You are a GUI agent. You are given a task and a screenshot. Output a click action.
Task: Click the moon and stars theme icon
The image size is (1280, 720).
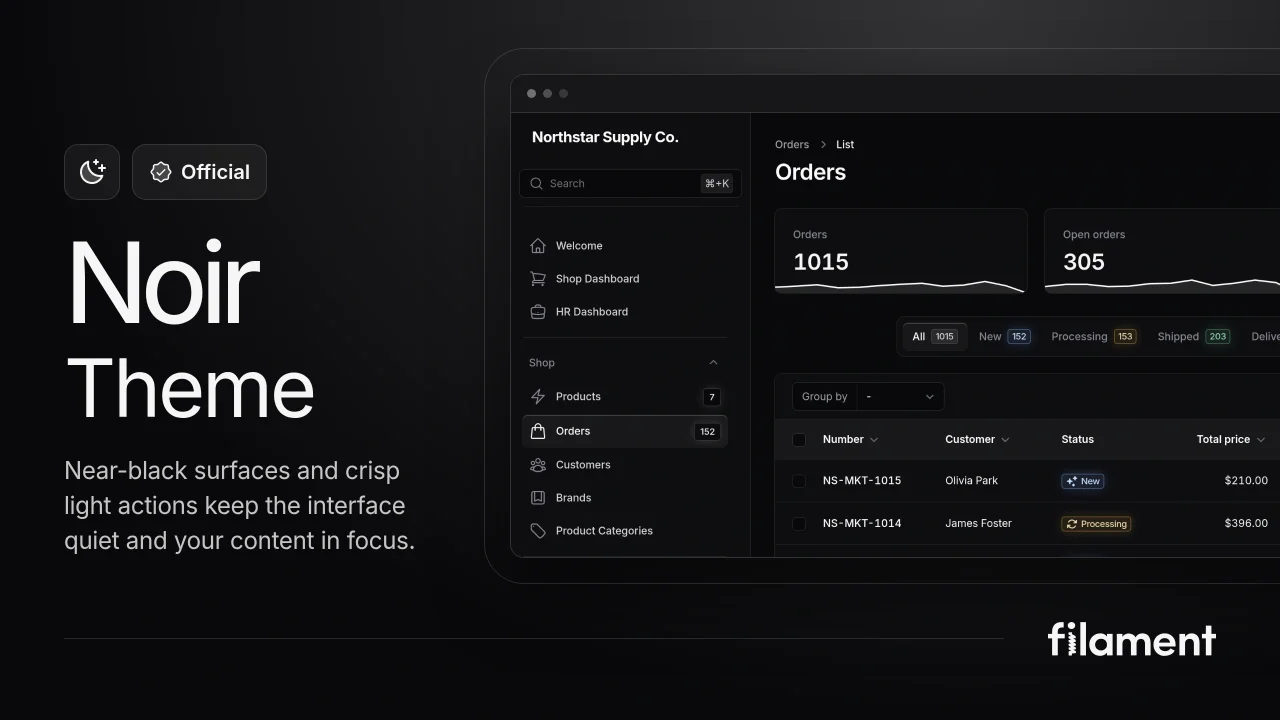[x=92, y=172]
